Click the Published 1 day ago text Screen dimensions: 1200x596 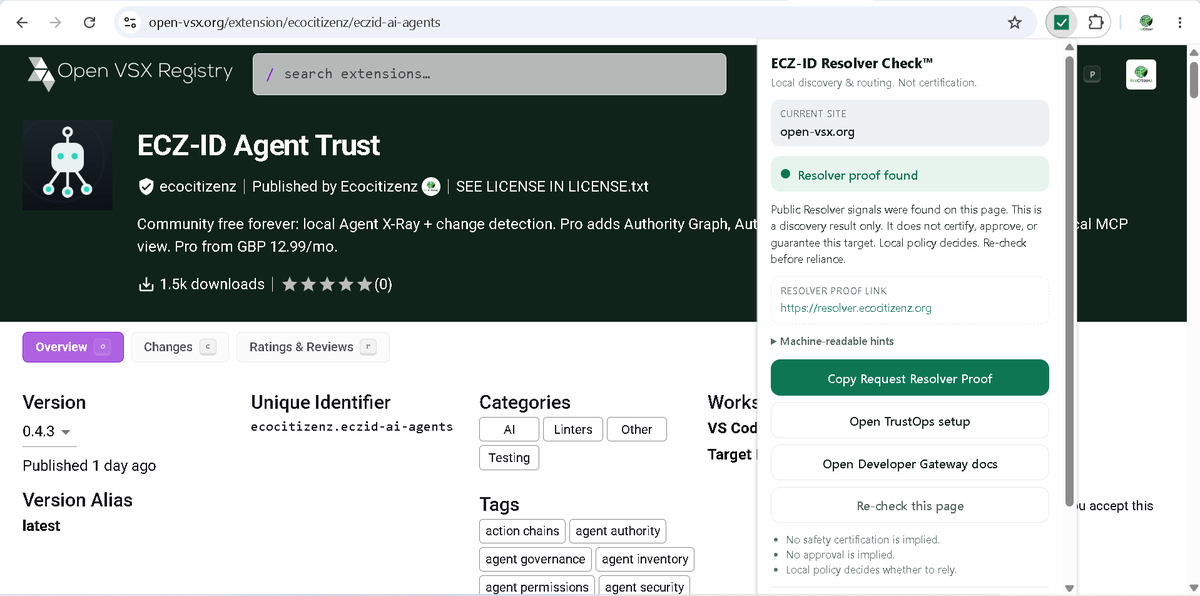[89, 465]
